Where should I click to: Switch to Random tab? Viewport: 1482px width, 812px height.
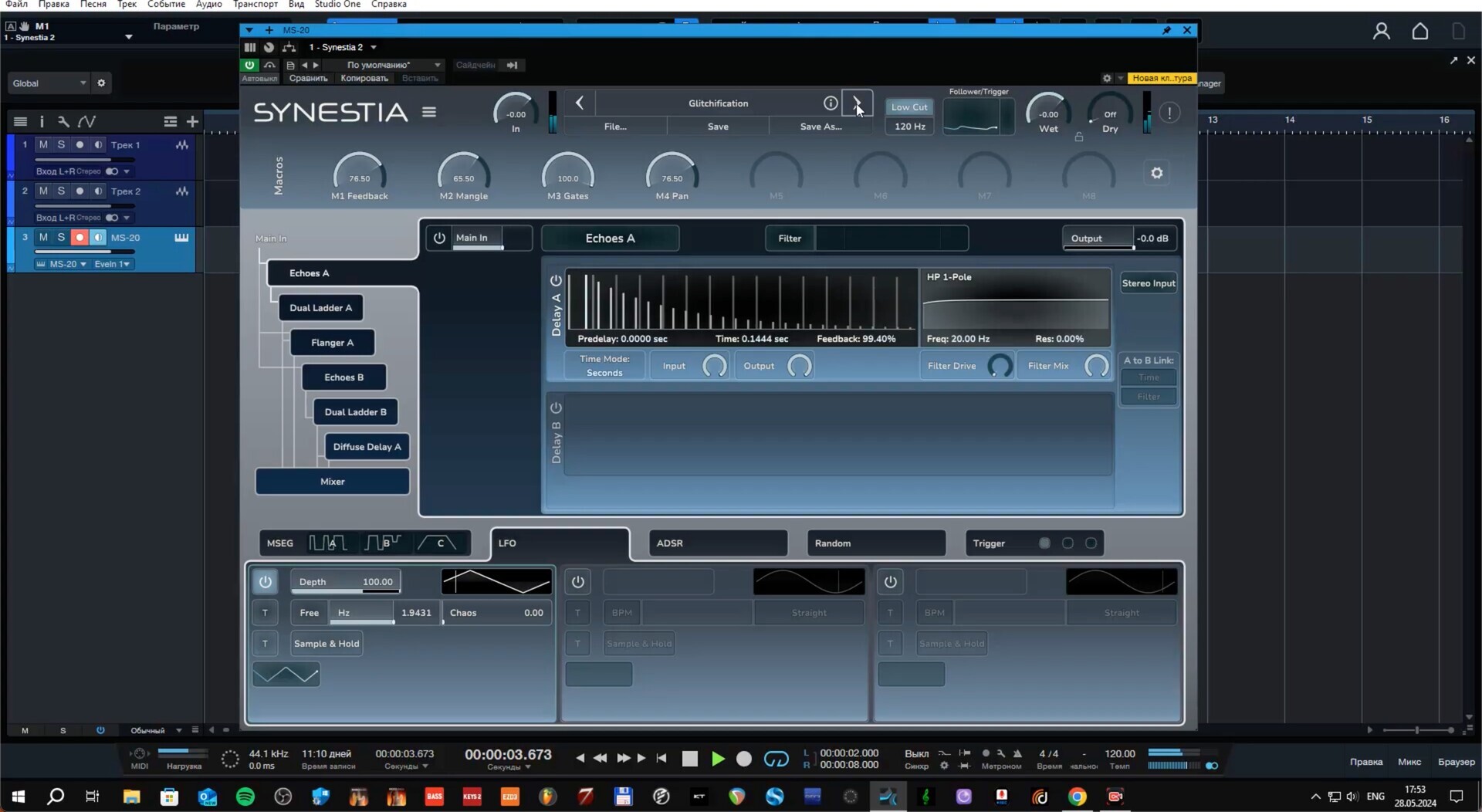[876, 543]
